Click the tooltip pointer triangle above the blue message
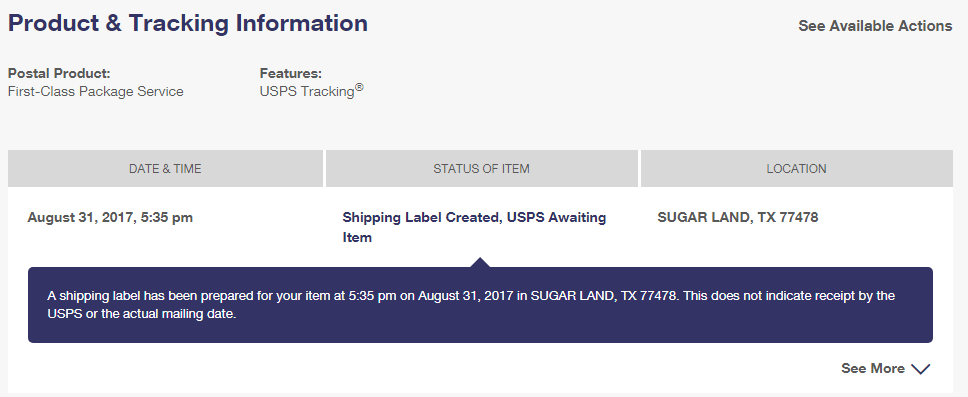Screen dimensions: 968x397 pyautogui.click(x=480, y=262)
